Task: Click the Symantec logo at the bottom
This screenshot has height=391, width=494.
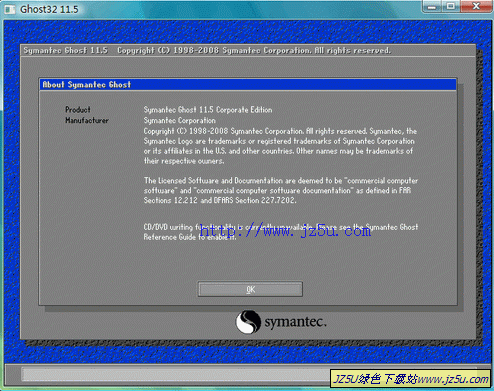Action: 281,322
